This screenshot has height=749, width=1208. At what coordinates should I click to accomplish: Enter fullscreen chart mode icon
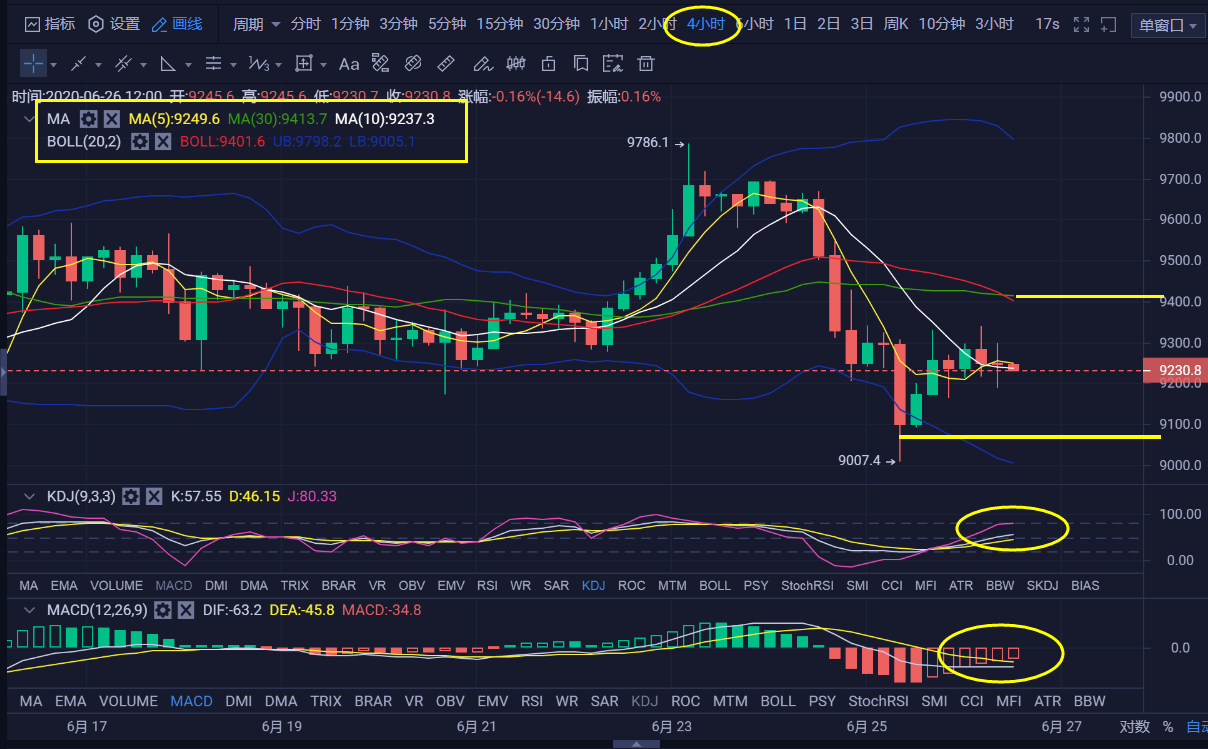pyautogui.click(x=1080, y=24)
